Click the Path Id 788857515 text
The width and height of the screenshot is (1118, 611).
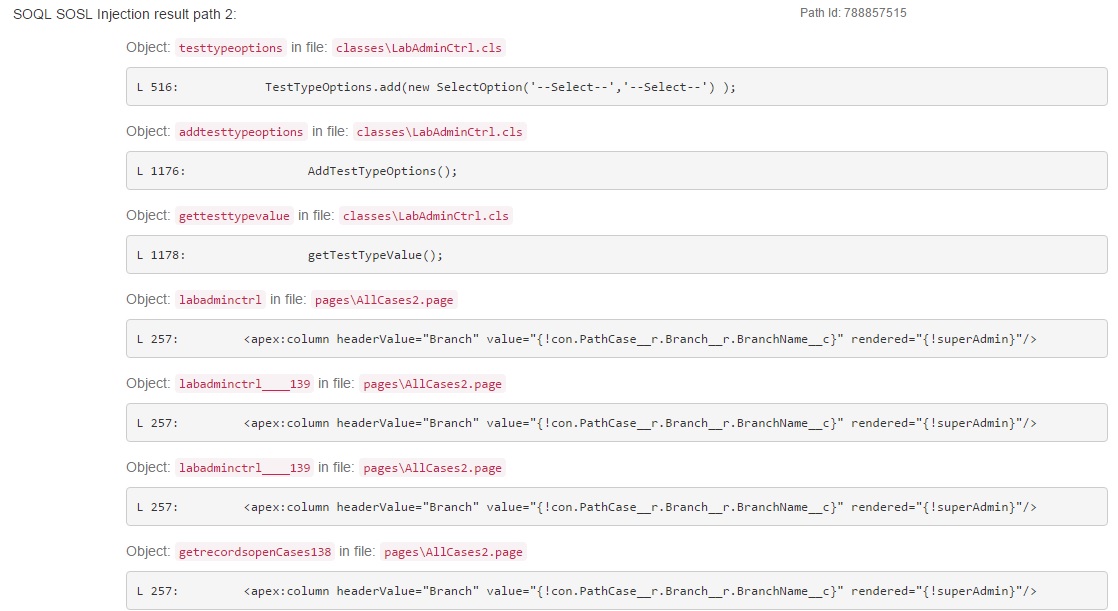853,13
